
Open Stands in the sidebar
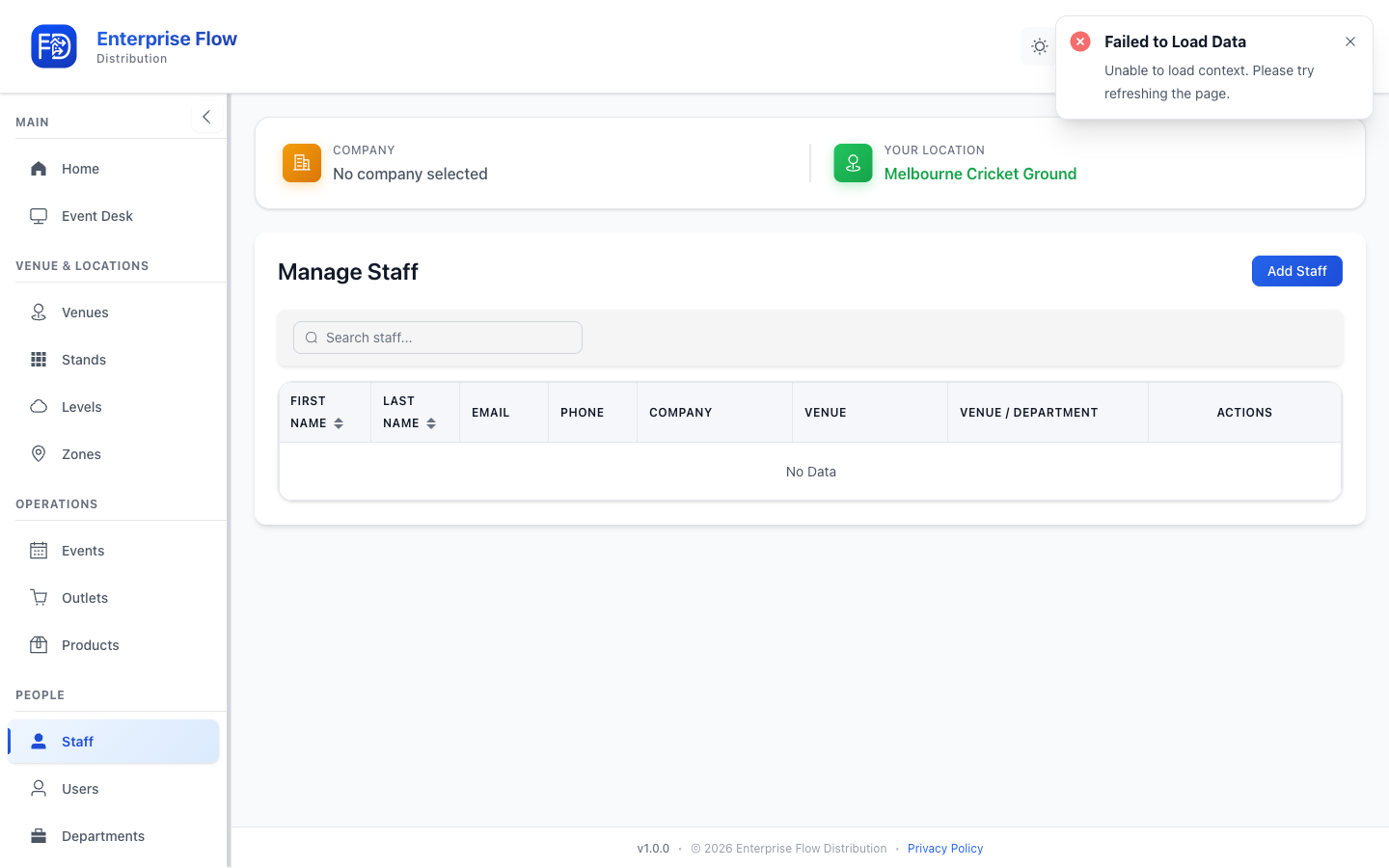[x=114, y=360]
